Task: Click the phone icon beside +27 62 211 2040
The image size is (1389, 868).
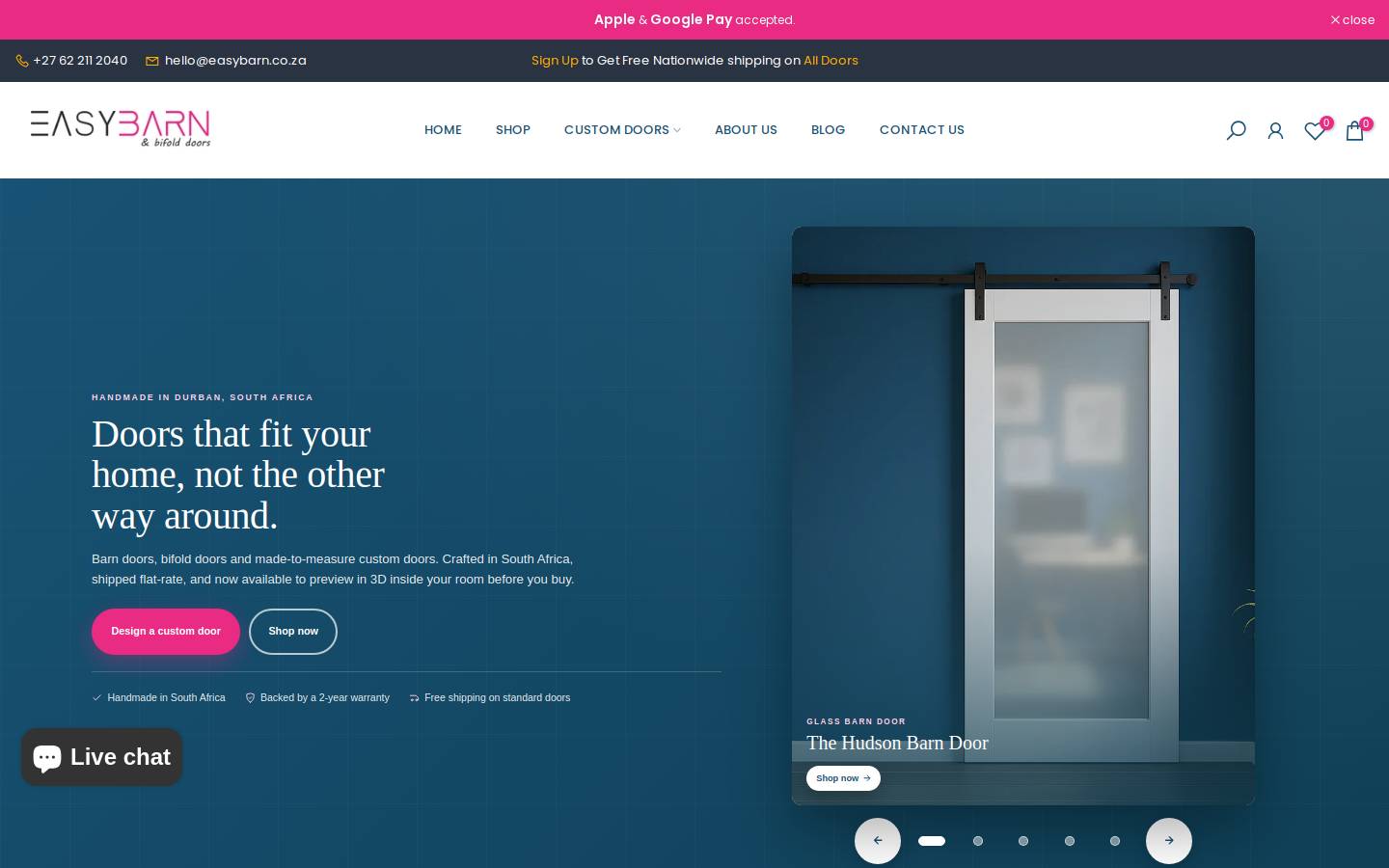Action: tap(22, 61)
